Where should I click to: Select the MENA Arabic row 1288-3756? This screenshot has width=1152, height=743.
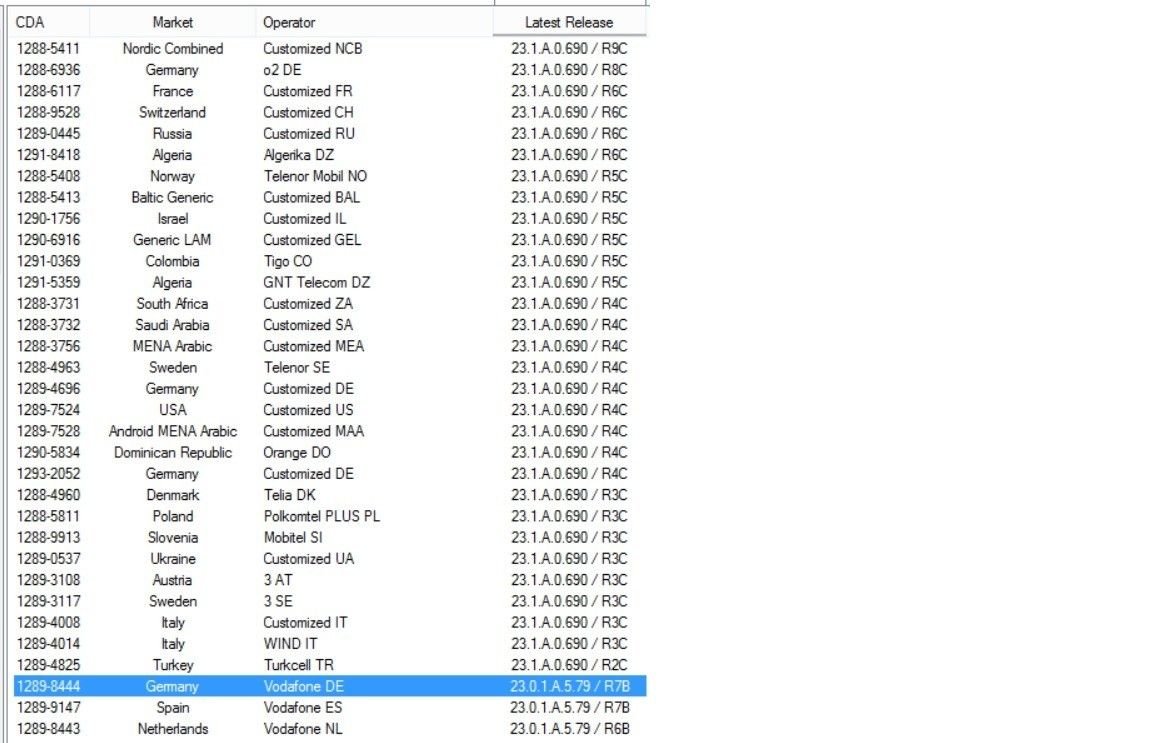coord(330,346)
